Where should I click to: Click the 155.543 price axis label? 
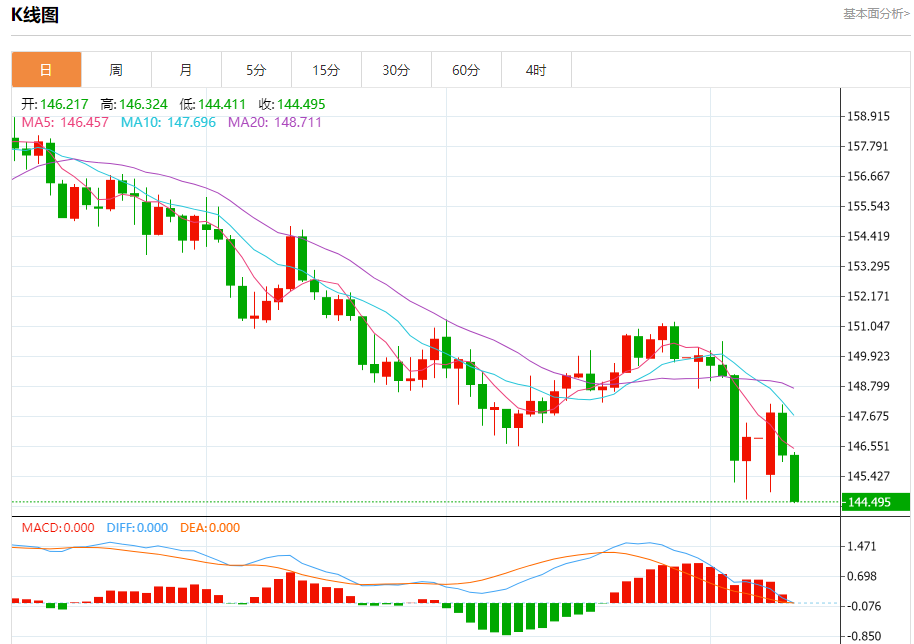[x=869, y=206]
